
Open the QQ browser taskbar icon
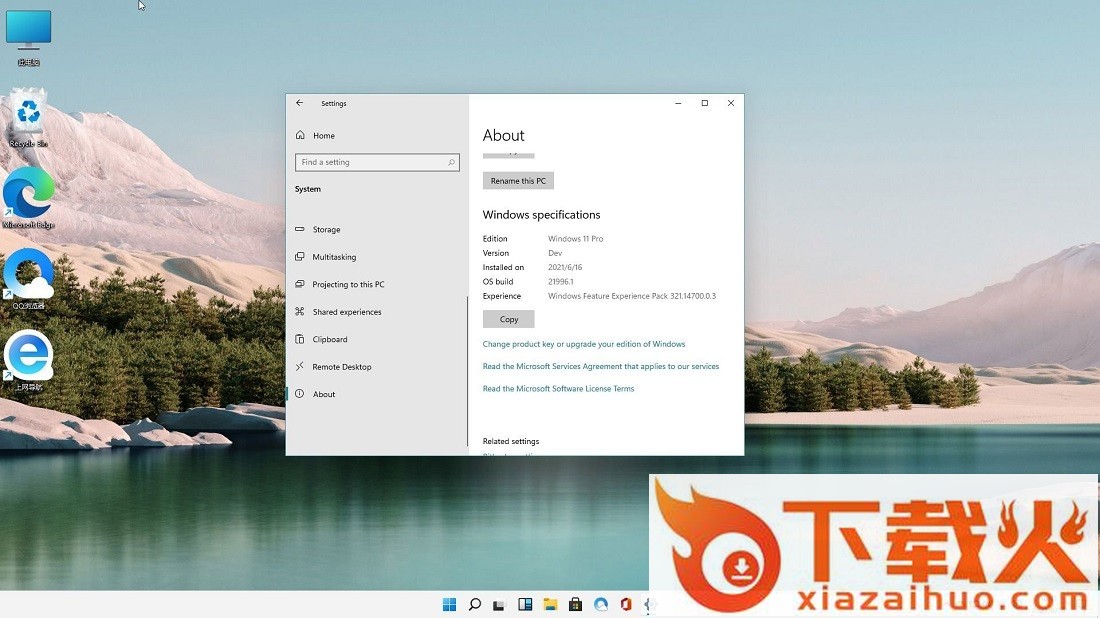tap(601, 604)
